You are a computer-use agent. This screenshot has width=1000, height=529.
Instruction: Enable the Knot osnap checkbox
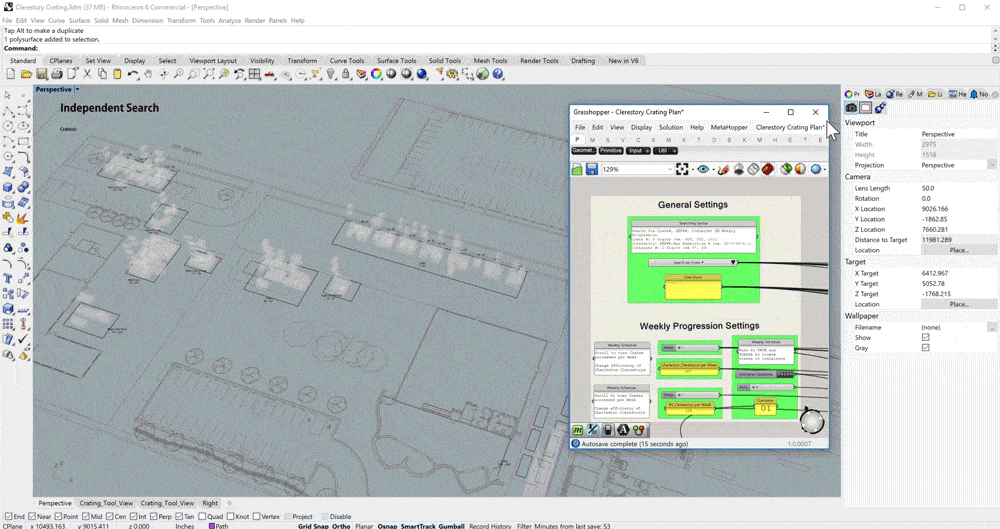pos(230,516)
